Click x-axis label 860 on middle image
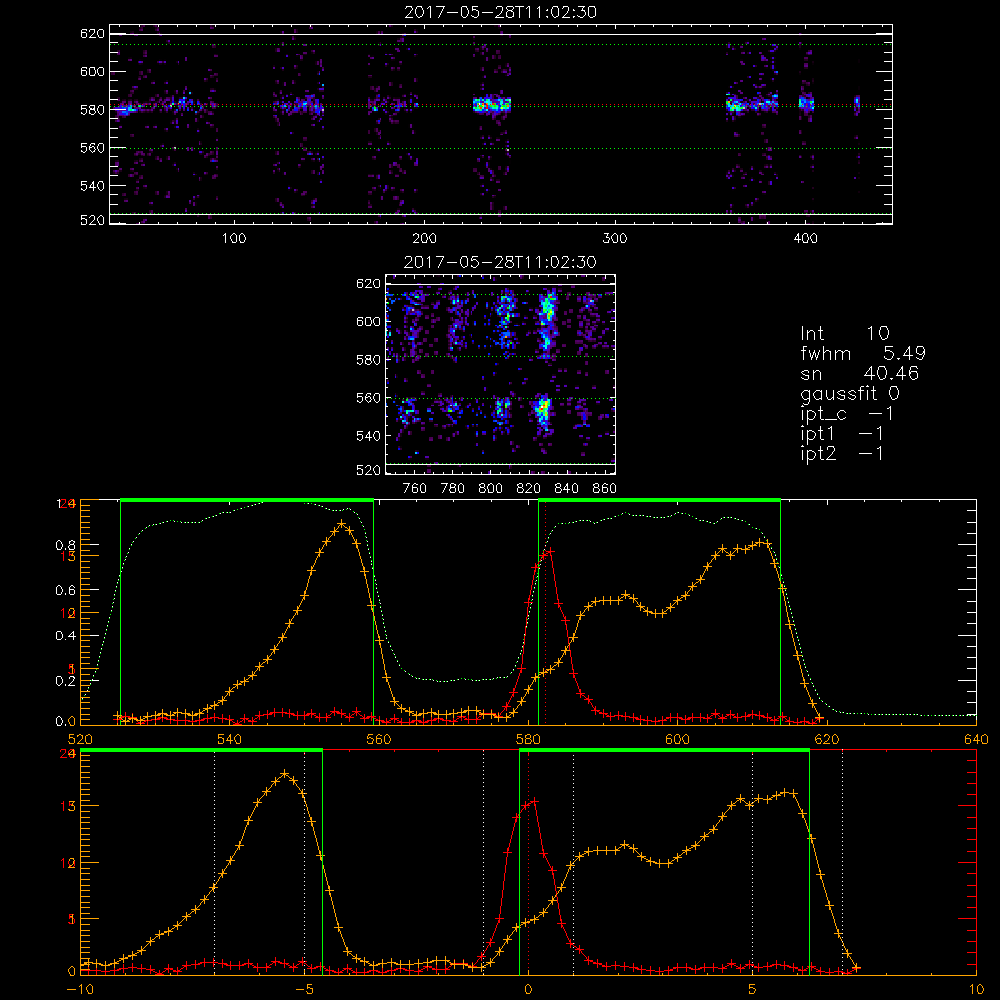The image size is (1000, 1000). [605, 489]
